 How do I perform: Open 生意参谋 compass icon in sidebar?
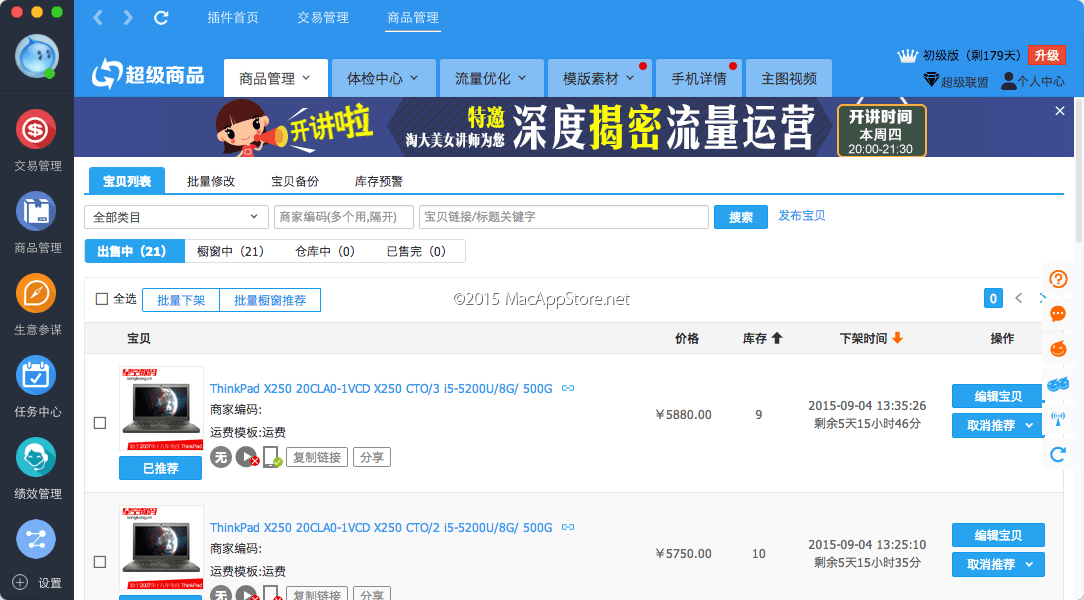pyautogui.click(x=36, y=293)
